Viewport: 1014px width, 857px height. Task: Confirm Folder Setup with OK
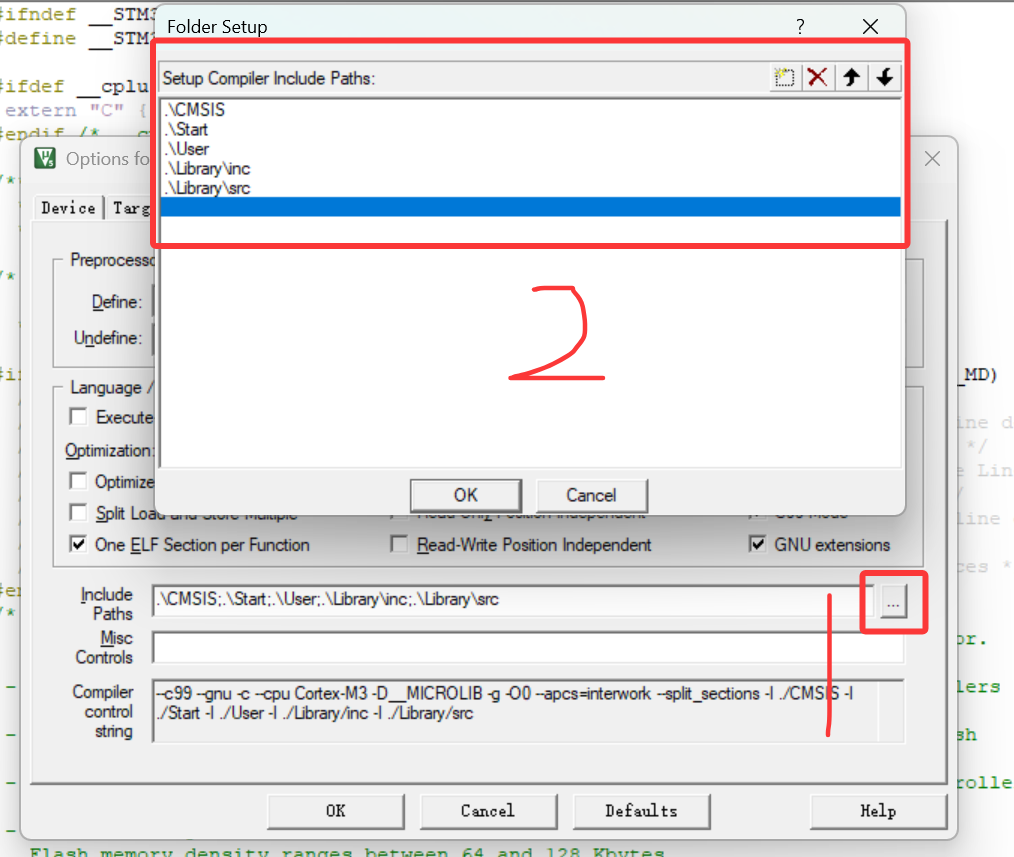pos(465,495)
